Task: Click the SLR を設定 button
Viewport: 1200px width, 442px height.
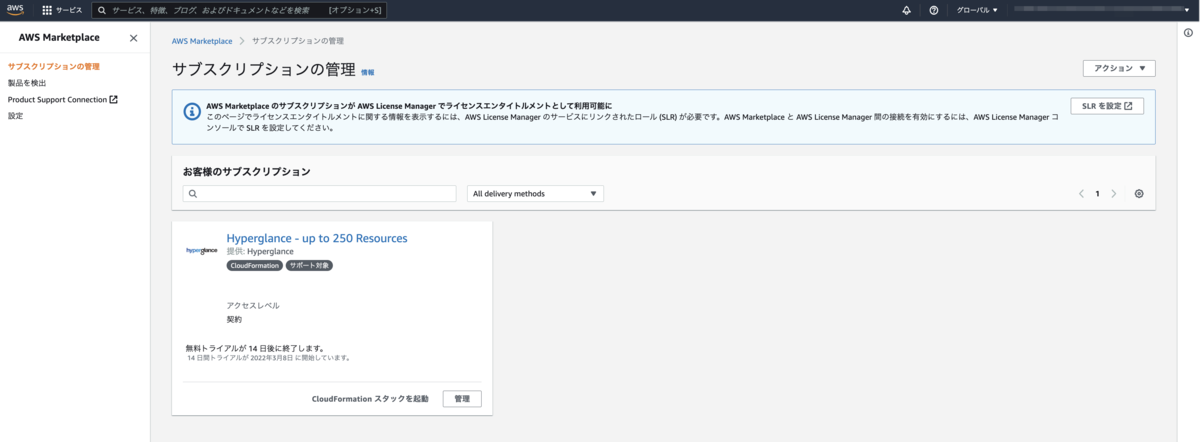Action: (1106, 106)
